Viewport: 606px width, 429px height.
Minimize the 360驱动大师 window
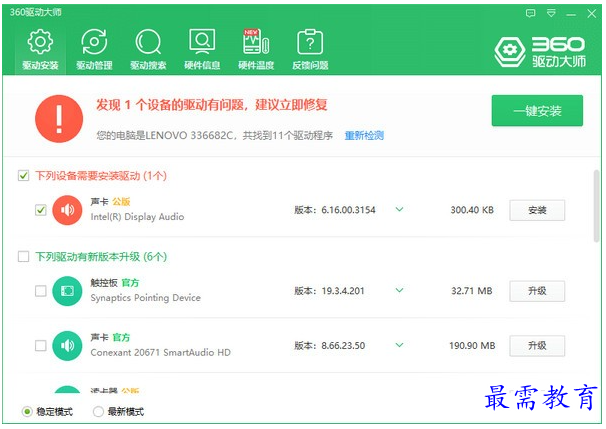click(571, 14)
